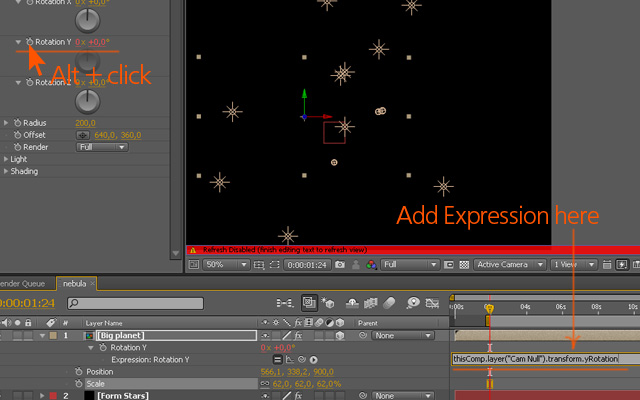Toggle the 3D layer switch for Big planet
This screenshot has height=400, width=640.
[x=340, y=336]
